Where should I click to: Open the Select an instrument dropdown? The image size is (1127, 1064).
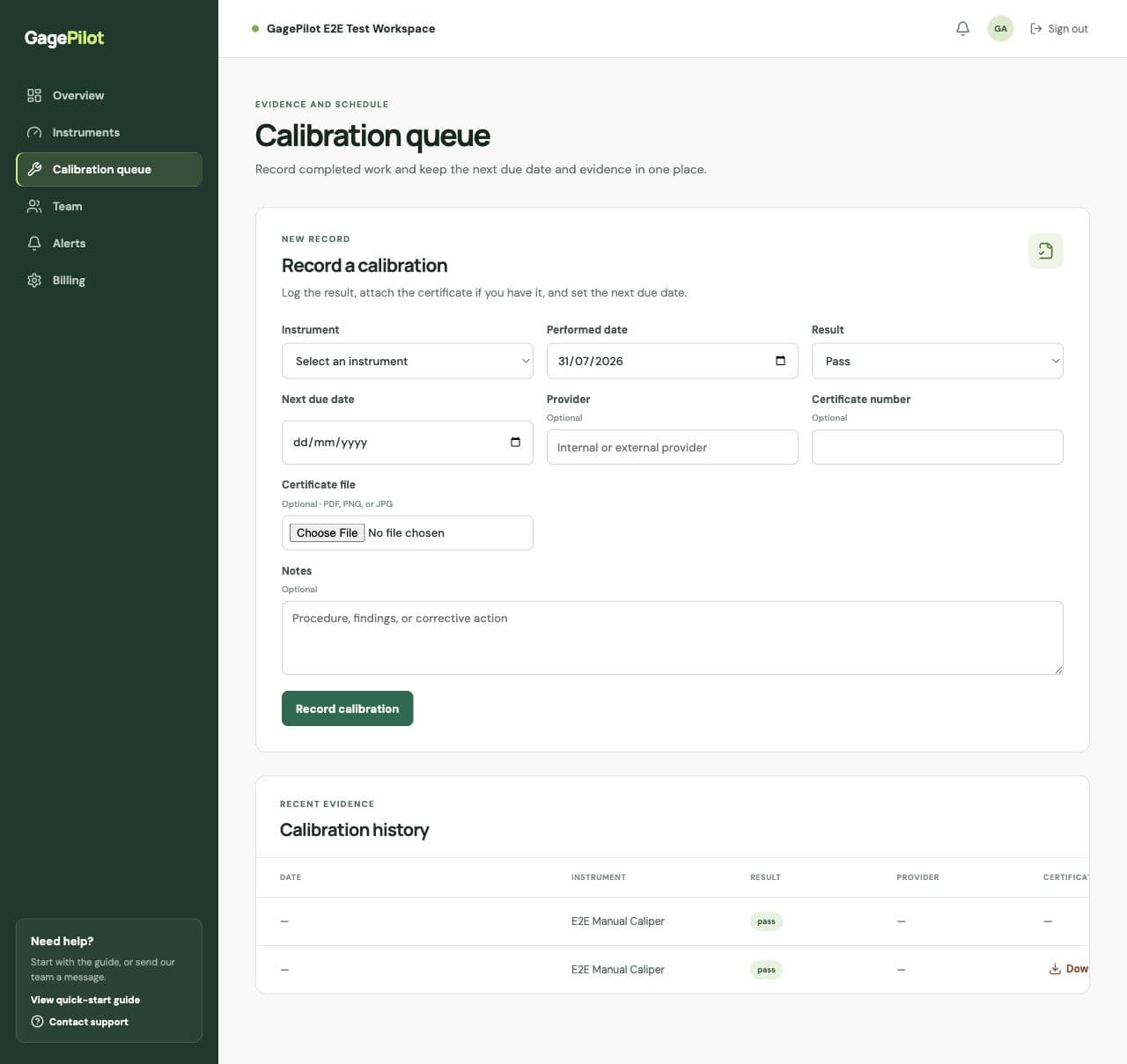tap(407, 361)
